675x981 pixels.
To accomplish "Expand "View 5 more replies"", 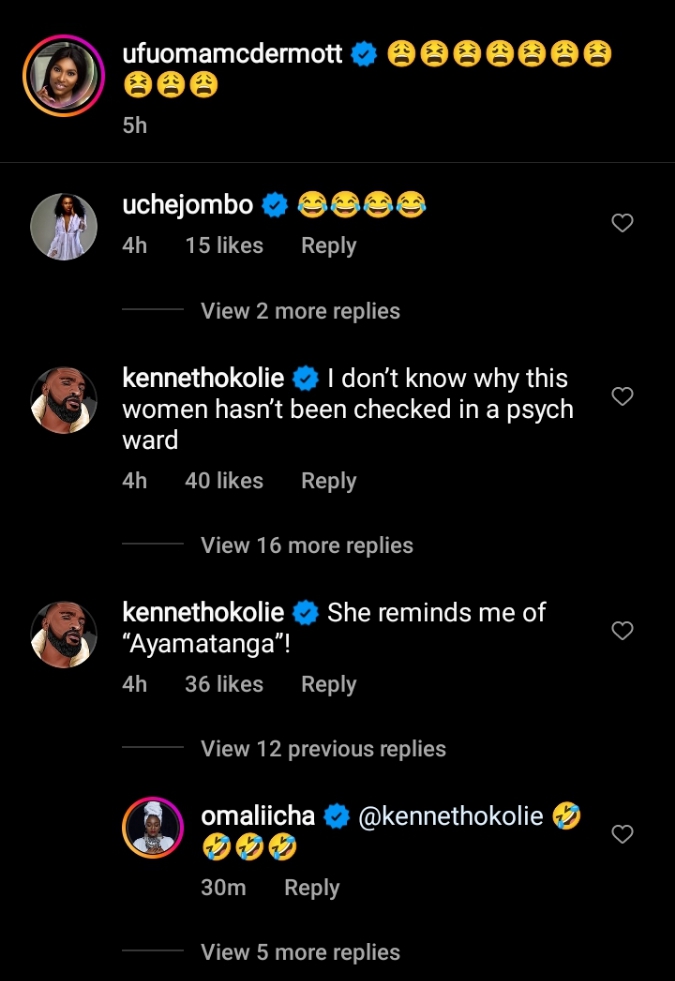I will click(x=300, y=952).
